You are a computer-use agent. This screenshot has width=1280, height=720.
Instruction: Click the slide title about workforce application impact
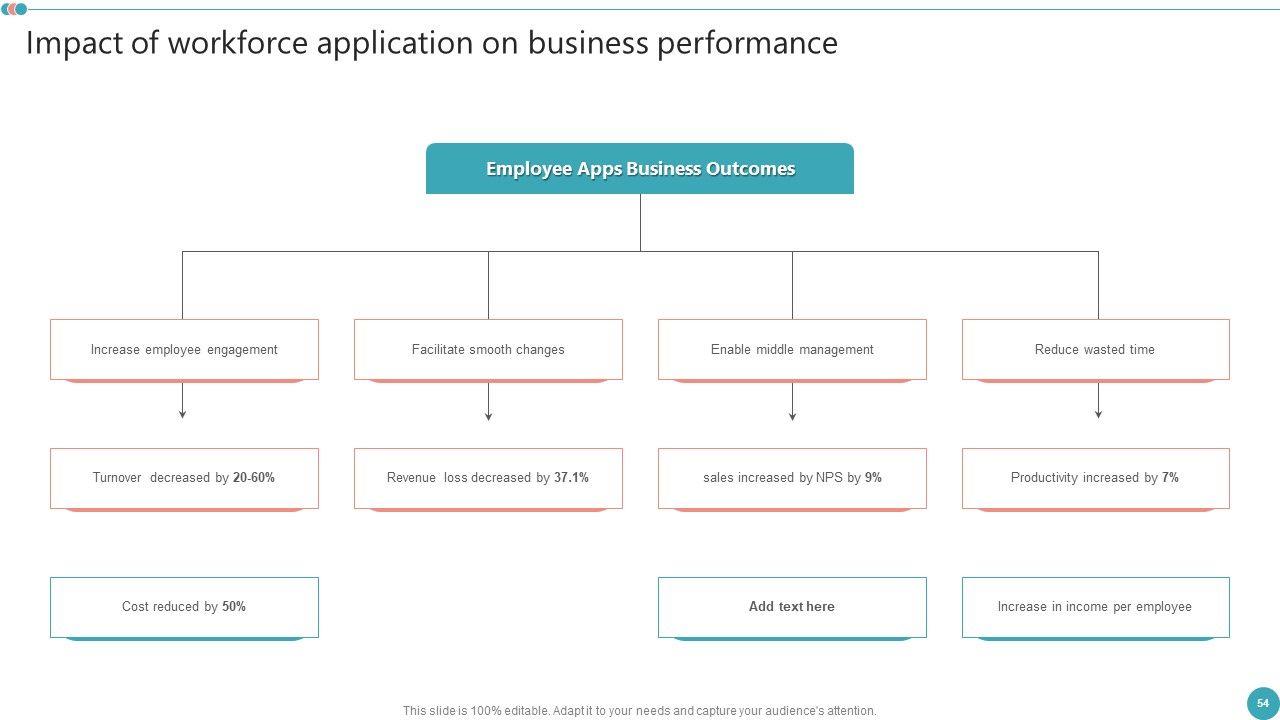[x=432, y=43]
